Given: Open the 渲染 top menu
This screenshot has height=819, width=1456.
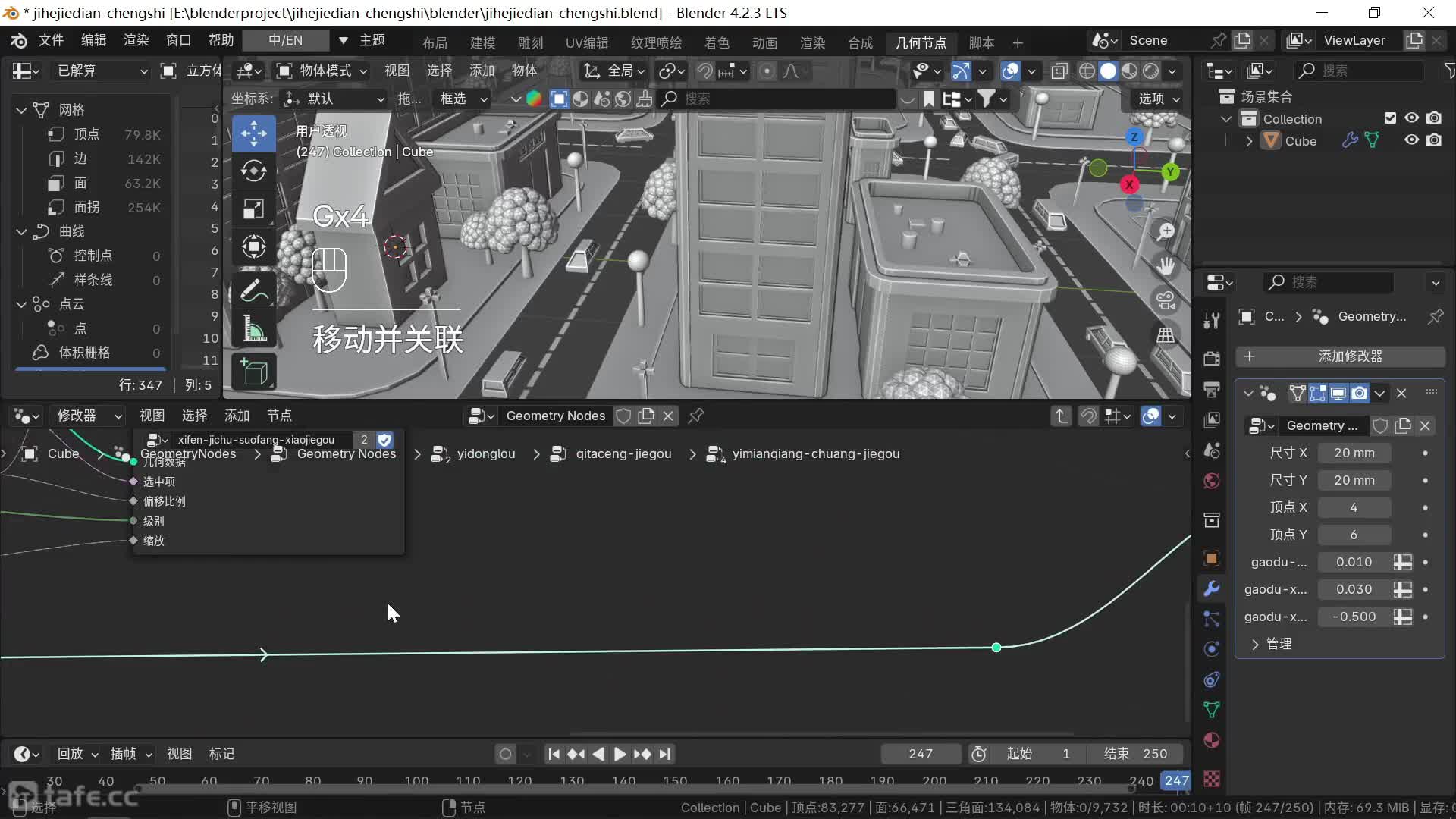Looking at the screenshot, I should pos(136,40).
